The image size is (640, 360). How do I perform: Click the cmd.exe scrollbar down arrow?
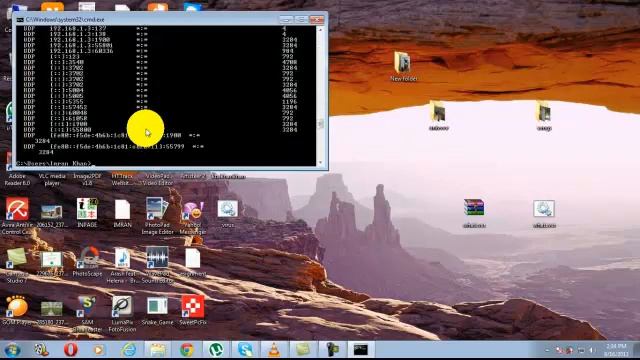[x=320, y=163]
